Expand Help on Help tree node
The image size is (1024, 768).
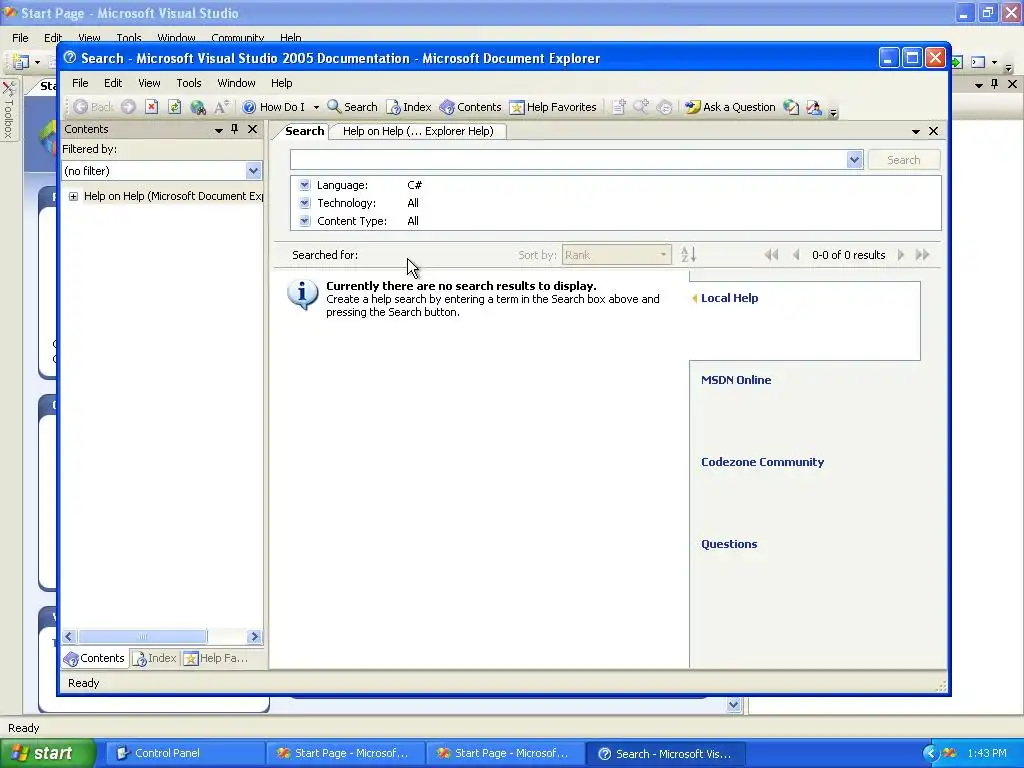[73, 197]
